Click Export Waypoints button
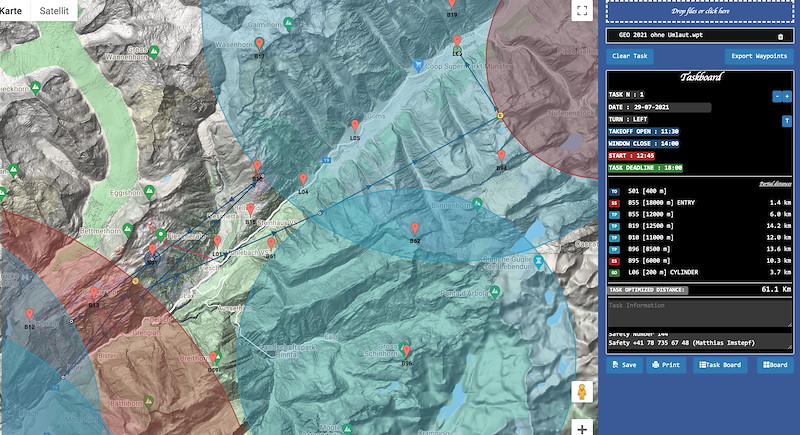The image size is (800, 435). click(x=759, y=56)
